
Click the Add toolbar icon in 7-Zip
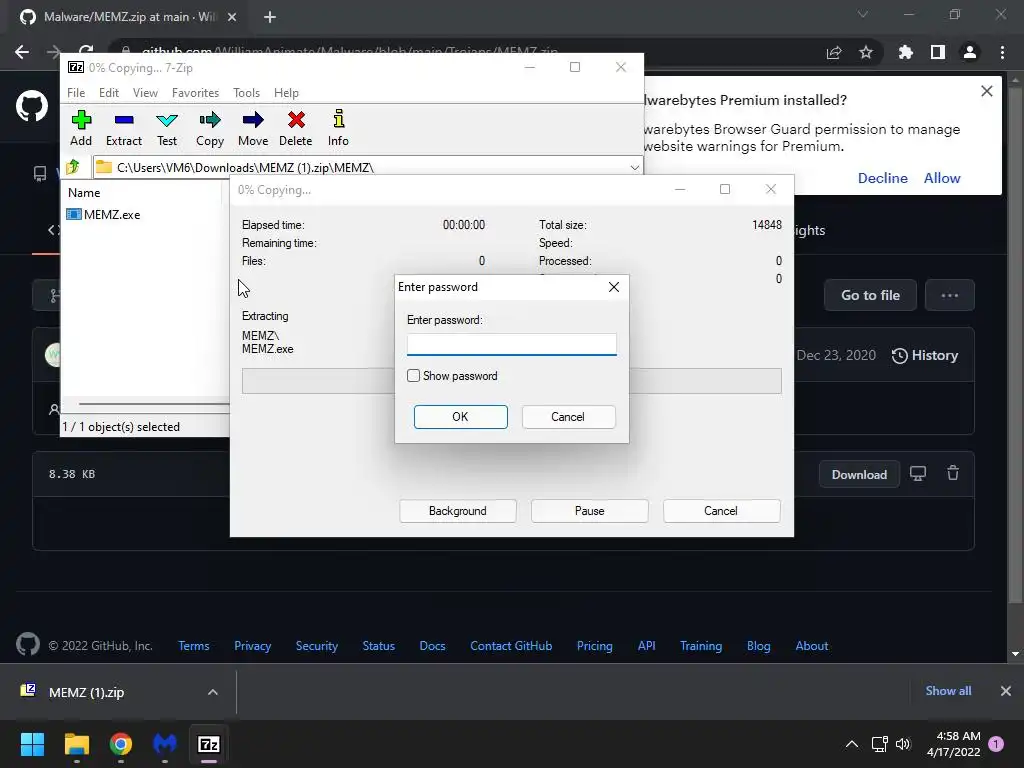pyautogui.click(x=81, y=129)
